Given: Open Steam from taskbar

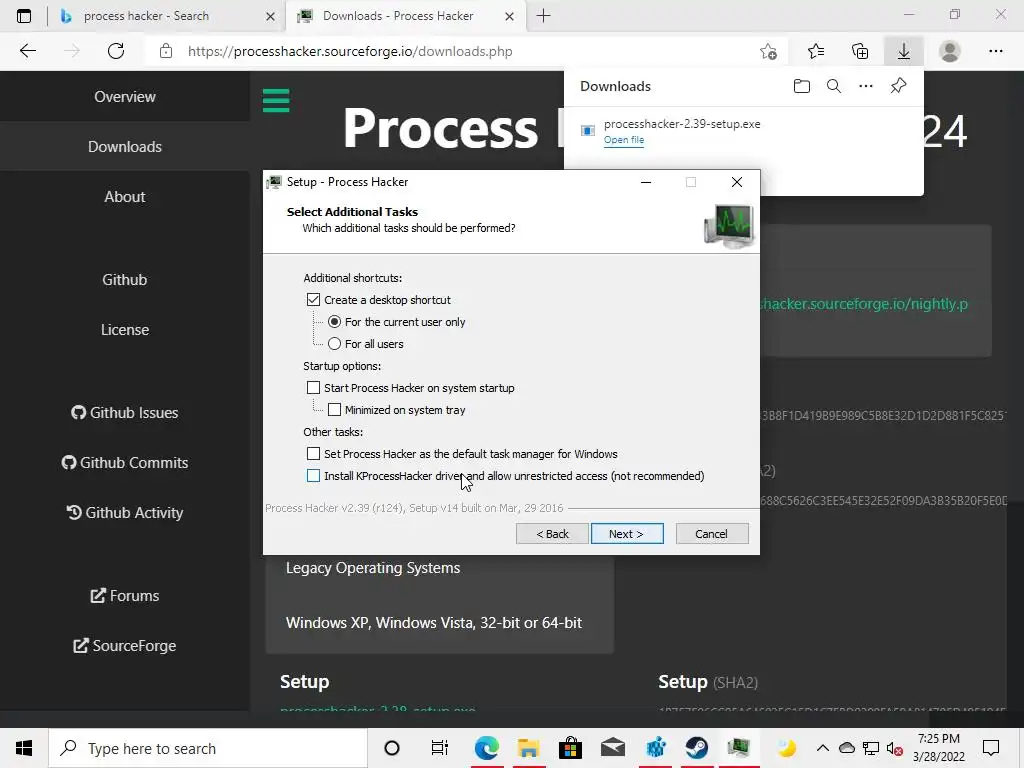Looking at the screenshot, I should coord(697,748).
